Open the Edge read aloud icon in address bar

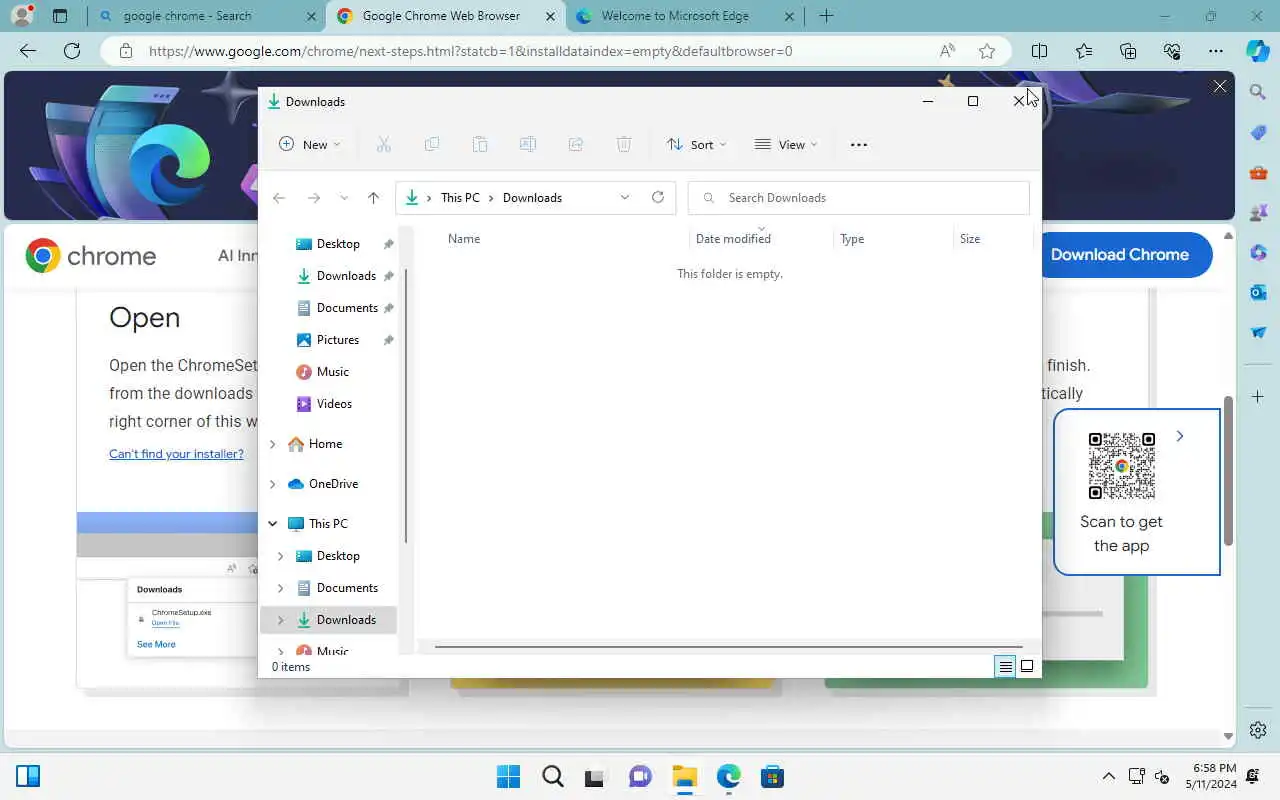946,51
